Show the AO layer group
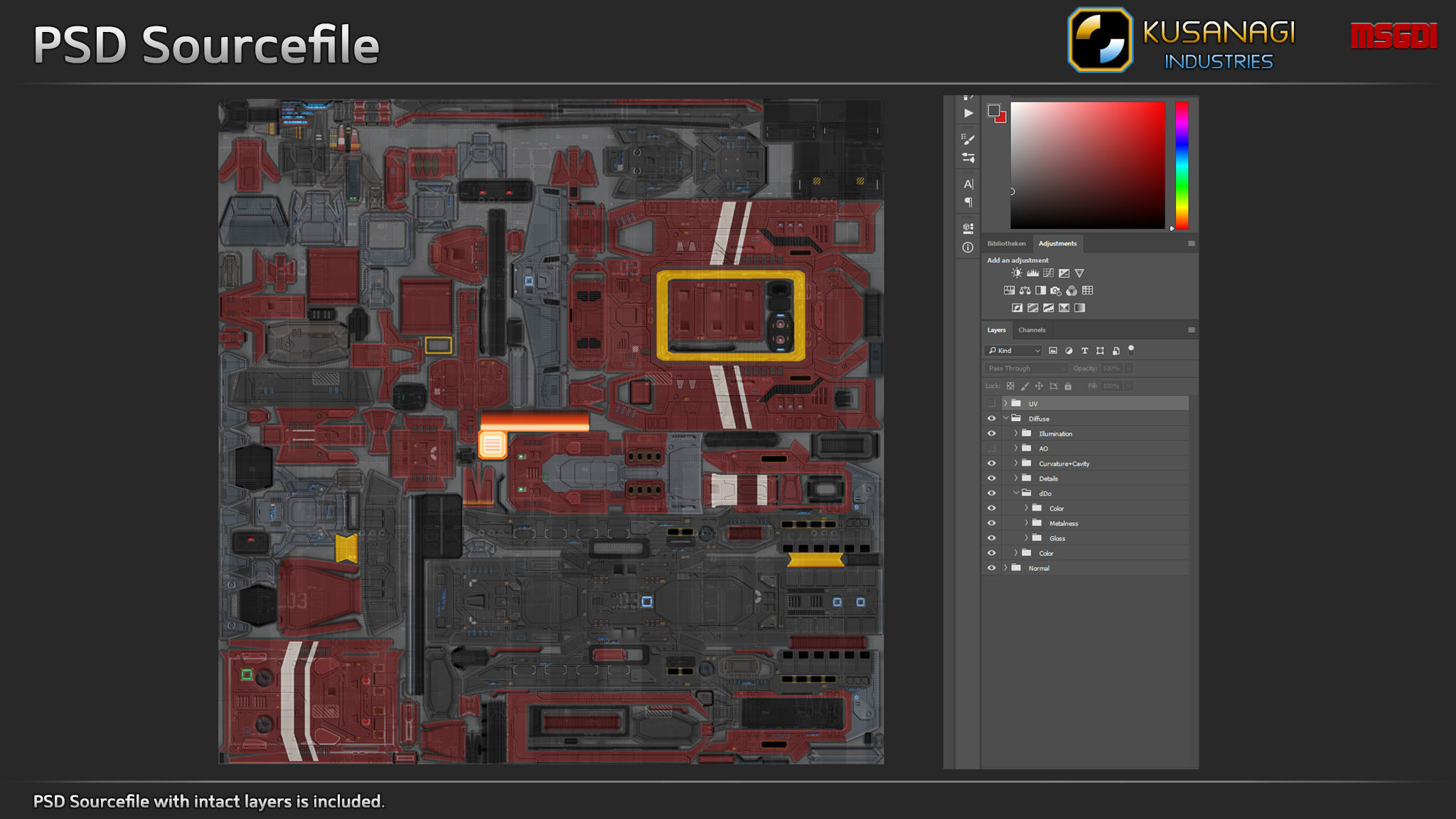1456x819 pixels. [991, 449]
